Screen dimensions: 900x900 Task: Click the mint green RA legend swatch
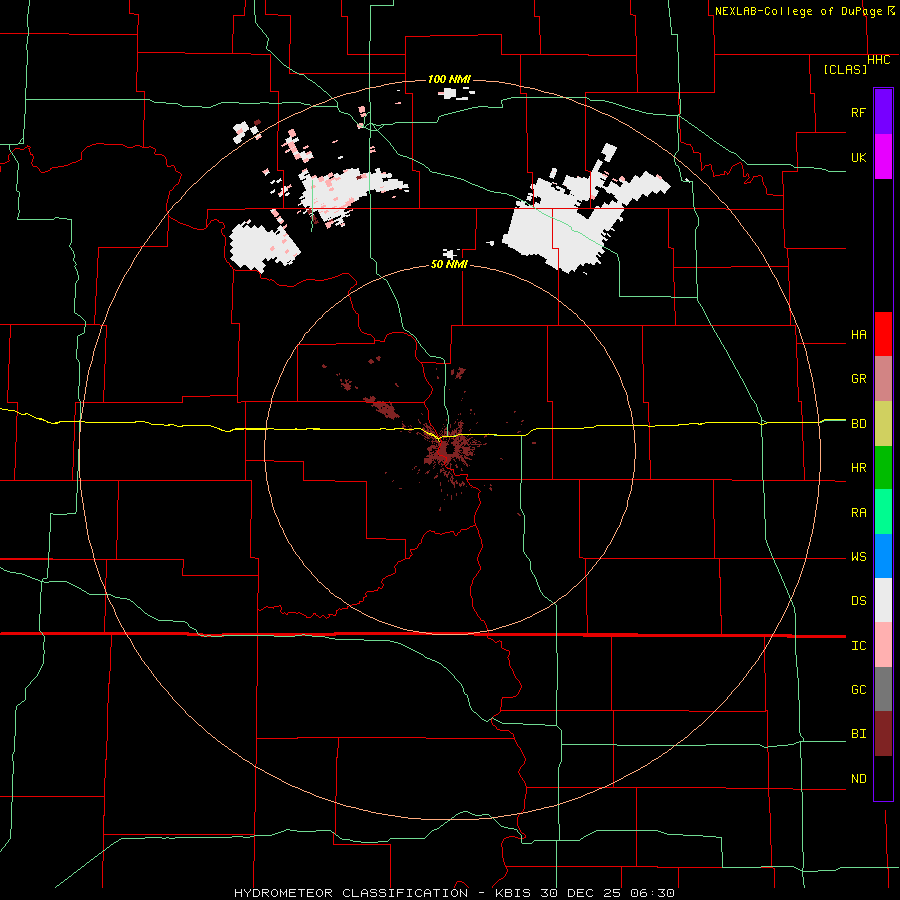tap(883, 512)
